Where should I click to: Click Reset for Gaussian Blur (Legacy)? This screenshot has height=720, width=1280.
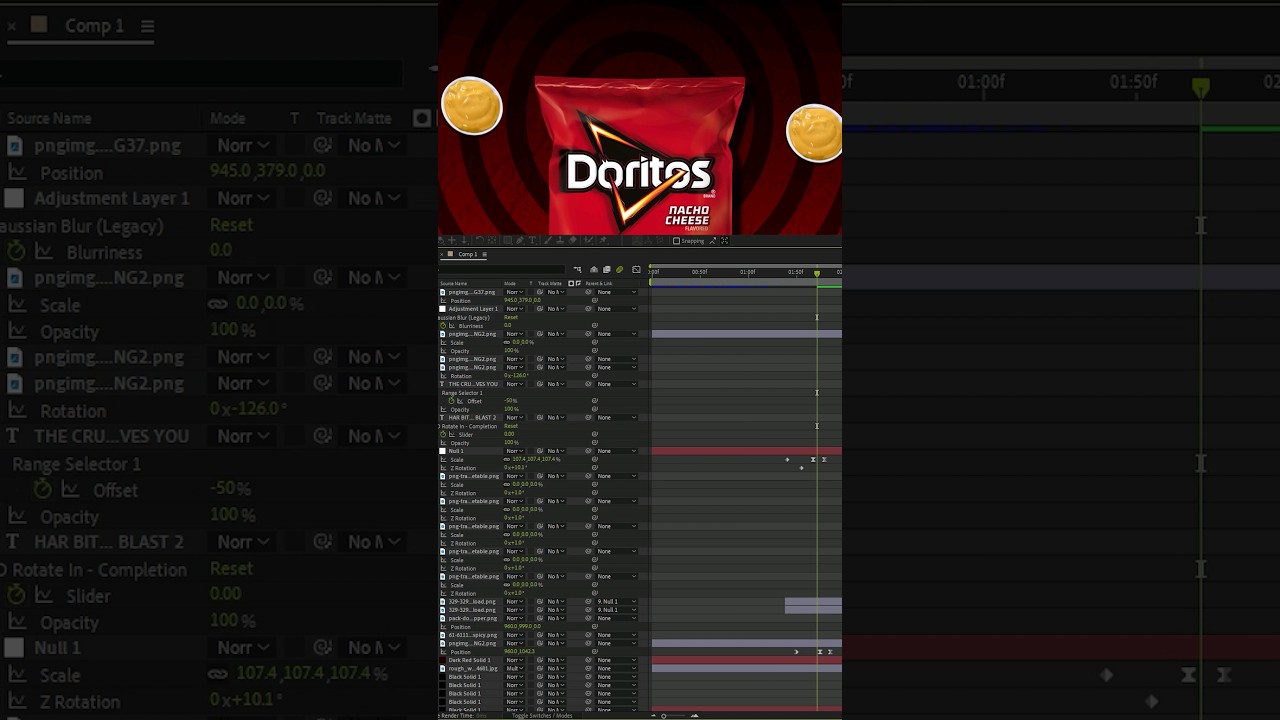(x=511, y=317)
